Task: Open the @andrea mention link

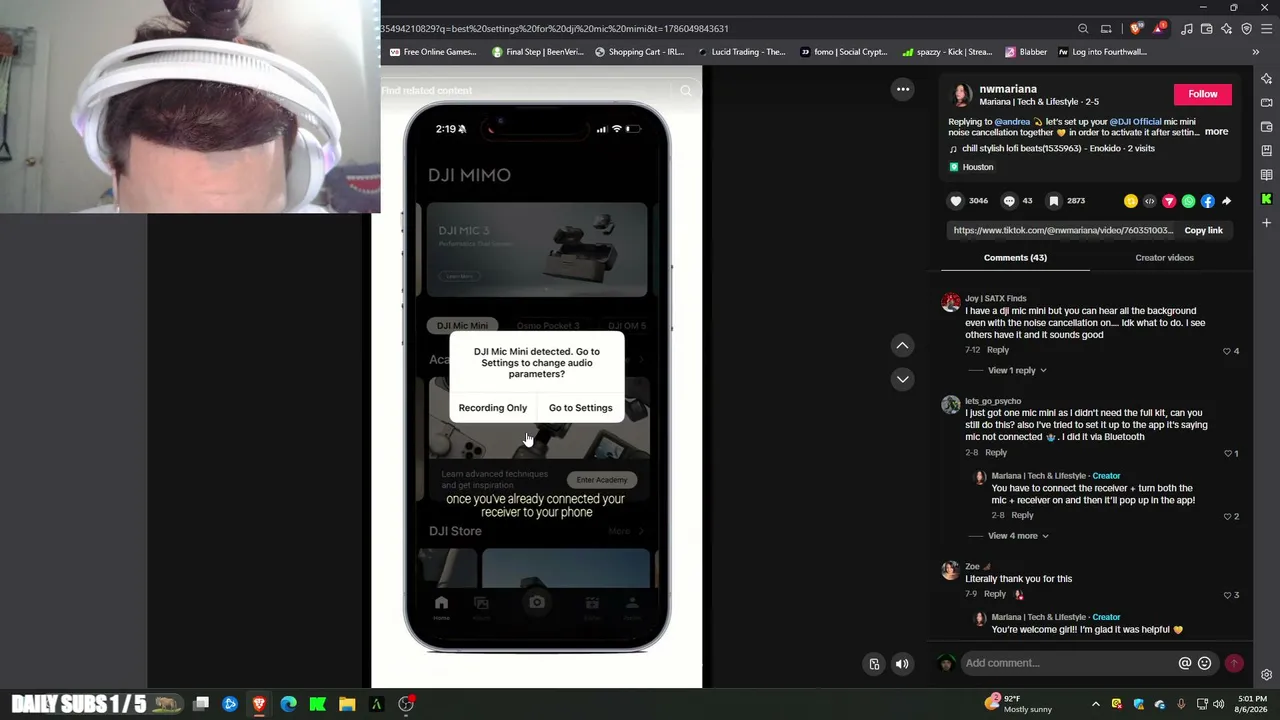Action: click(1012, 122)
